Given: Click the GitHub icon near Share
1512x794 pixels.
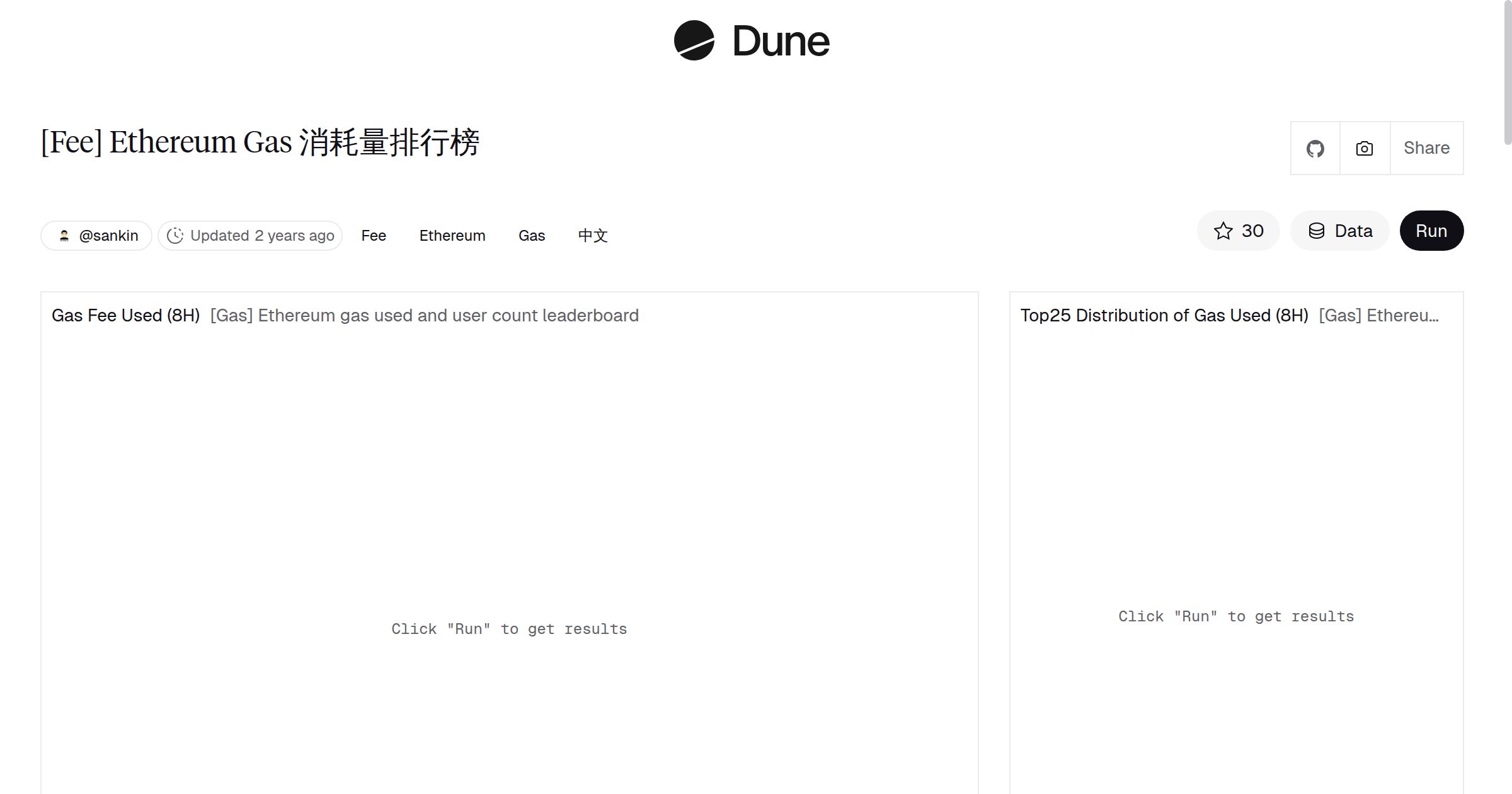Looking at the screenshot, I should (x=1316, y=148).
